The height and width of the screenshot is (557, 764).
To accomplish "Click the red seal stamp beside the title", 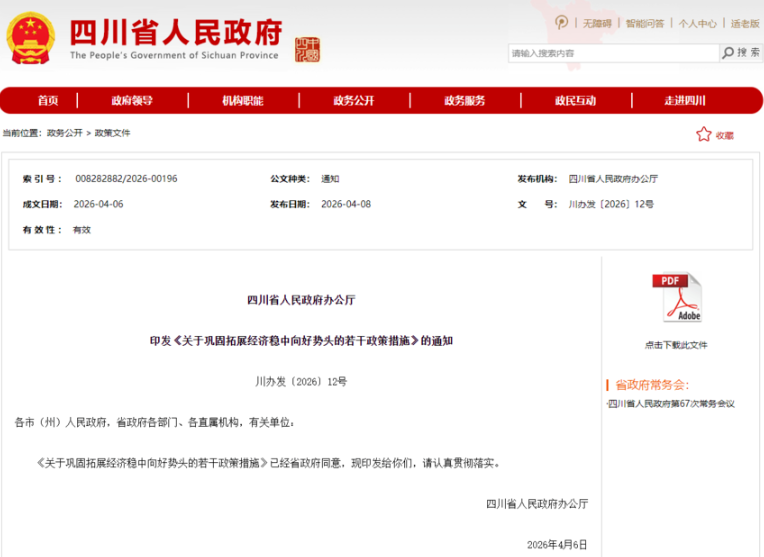I will pos(307,50).
